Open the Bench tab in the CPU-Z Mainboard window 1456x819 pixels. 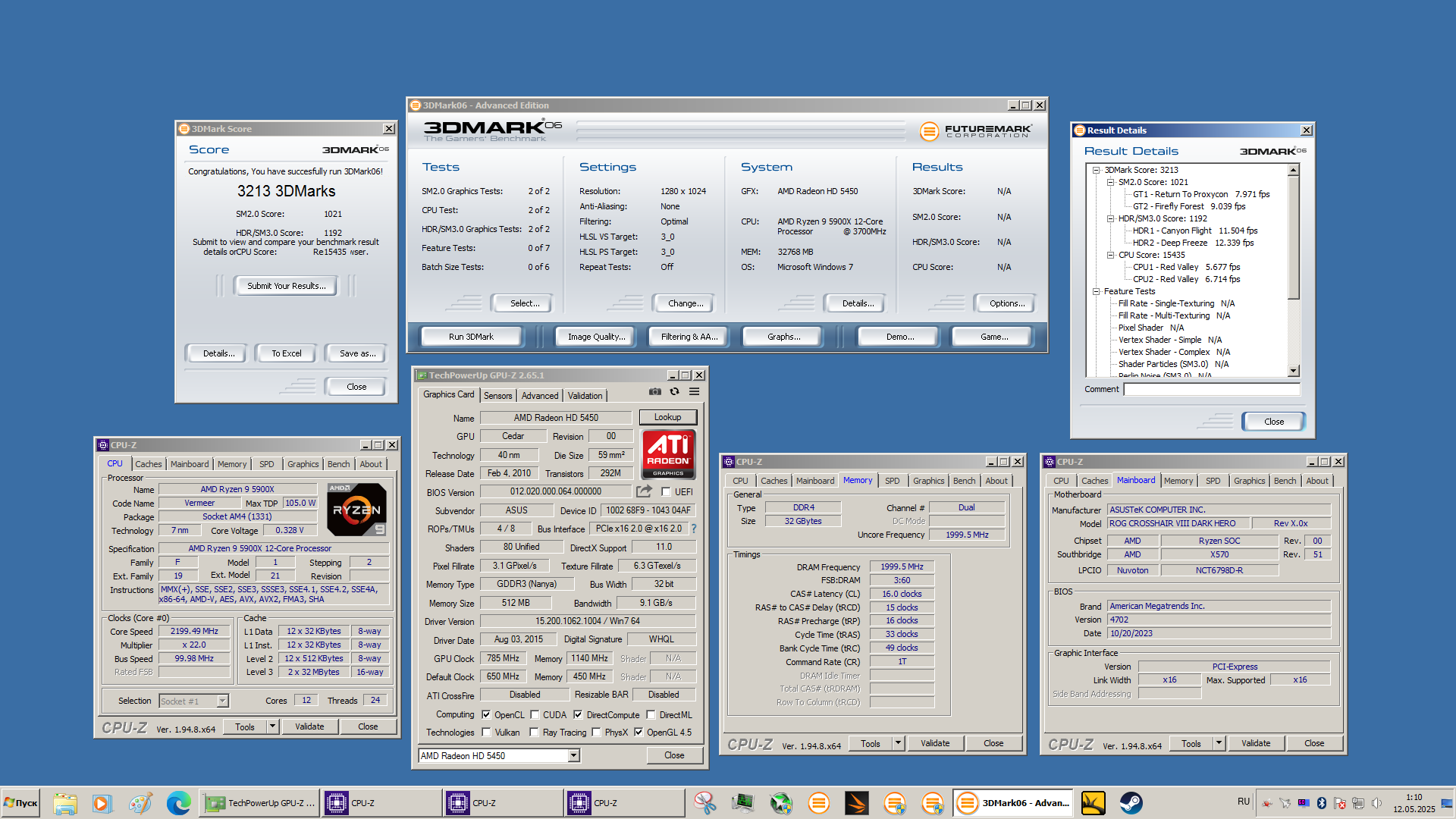click(x=1285, y=480)
